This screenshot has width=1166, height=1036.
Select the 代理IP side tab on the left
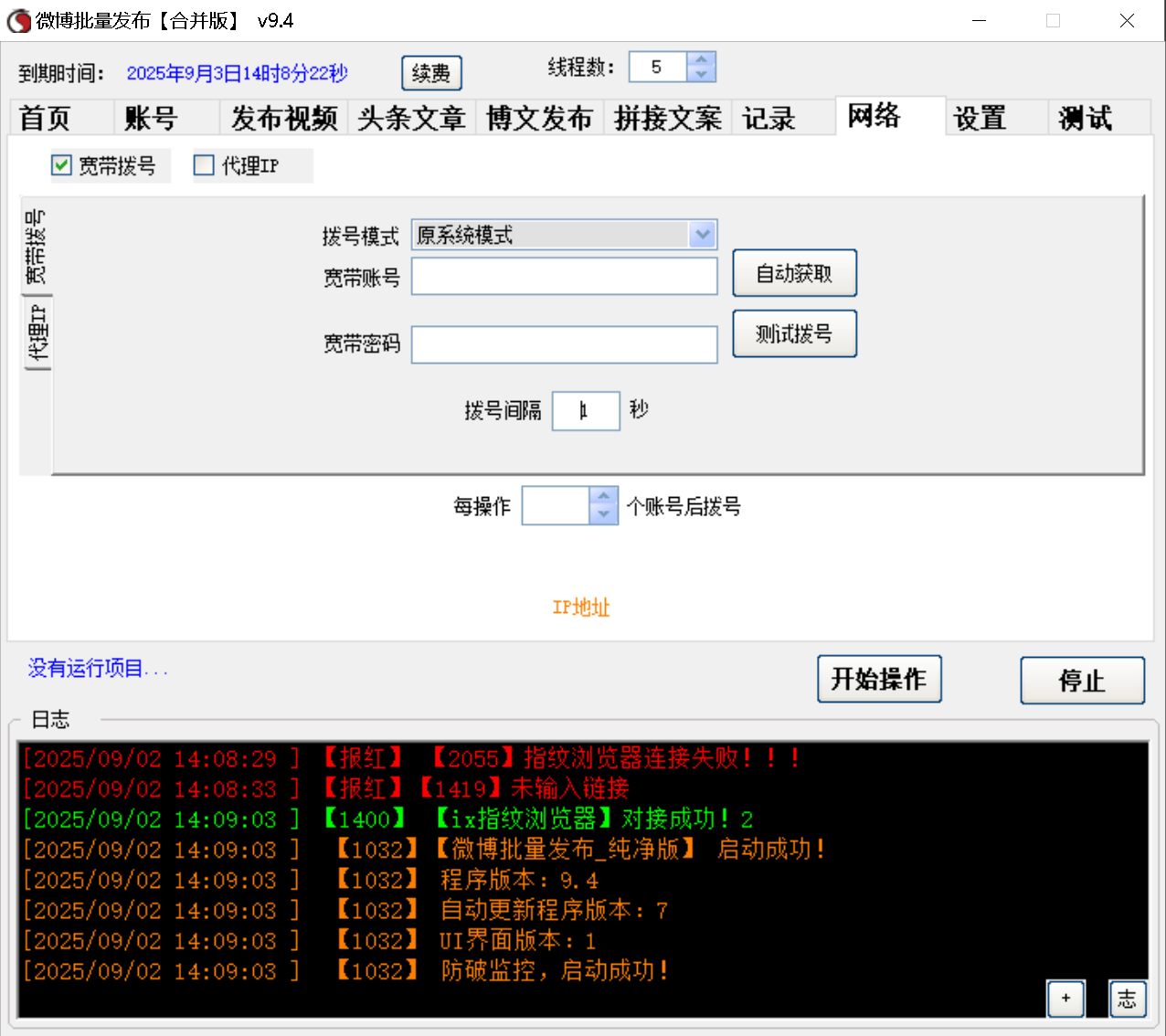click(37, 333)
